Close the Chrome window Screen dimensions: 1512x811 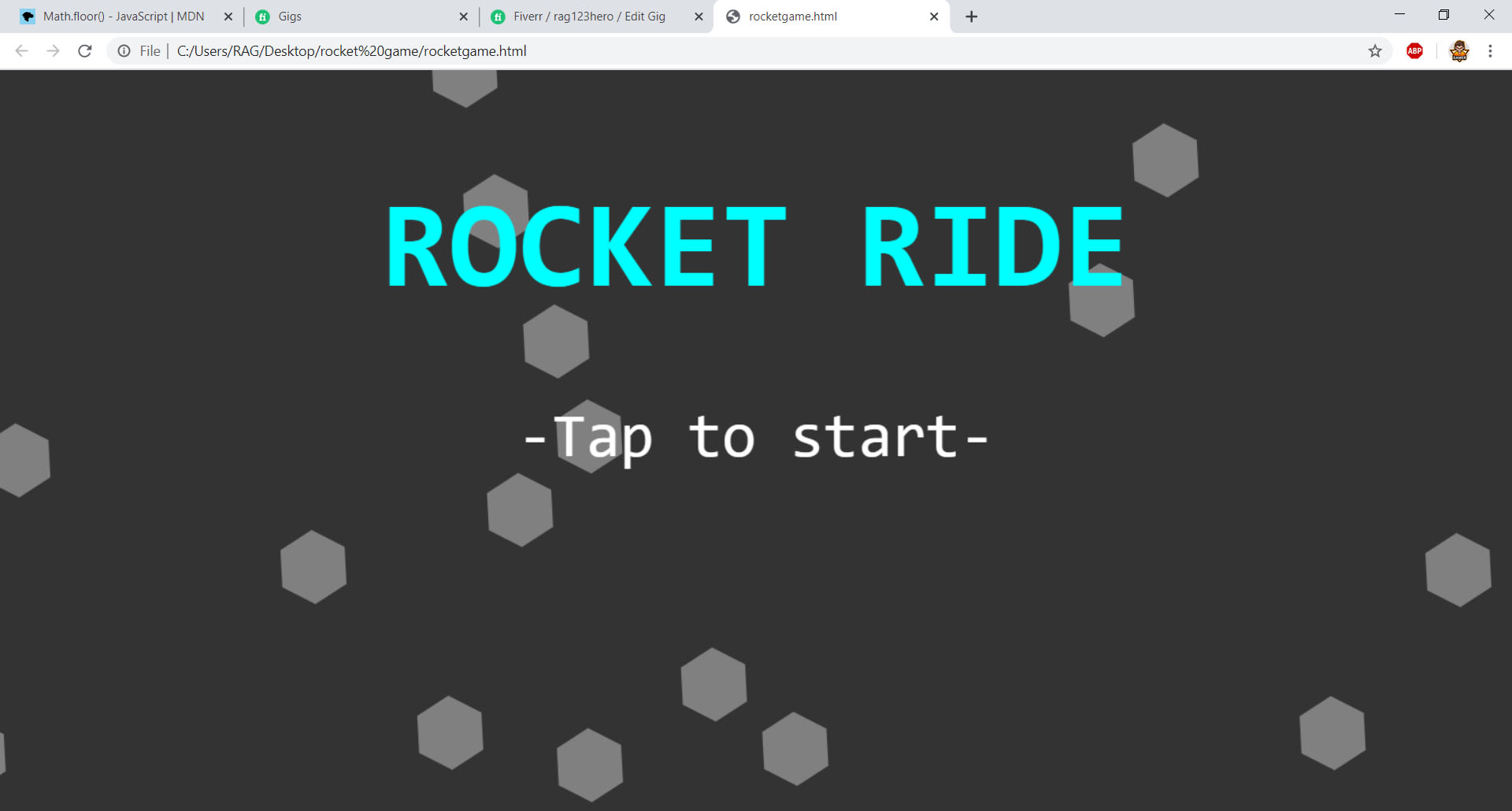click(1488, 14)
